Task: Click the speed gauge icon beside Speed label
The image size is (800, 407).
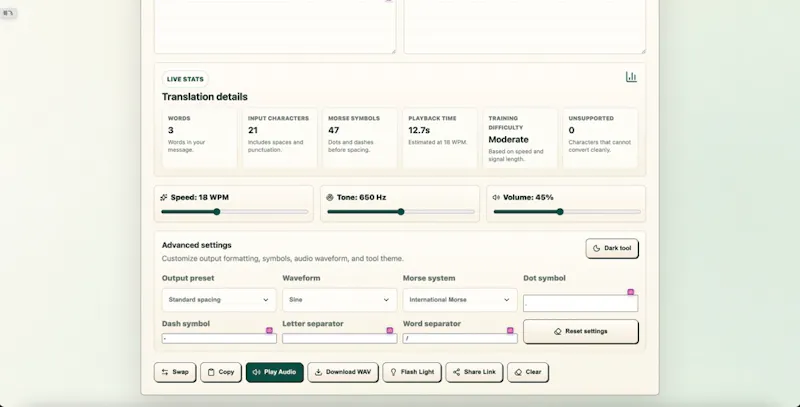Action: (x=164, y=197)
